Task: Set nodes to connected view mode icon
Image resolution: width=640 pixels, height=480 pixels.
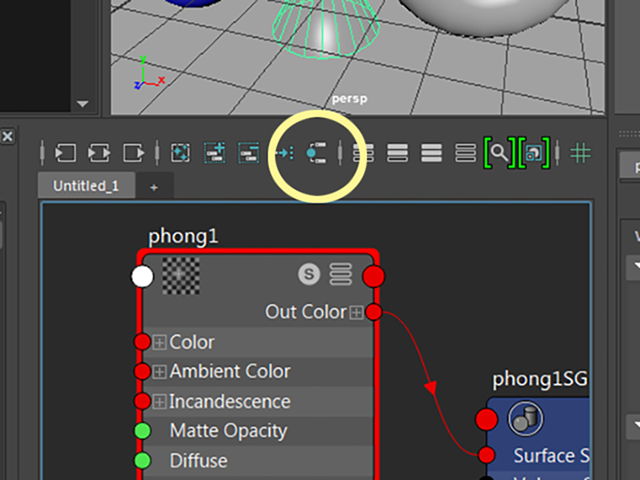Action: tap(397, 153)
